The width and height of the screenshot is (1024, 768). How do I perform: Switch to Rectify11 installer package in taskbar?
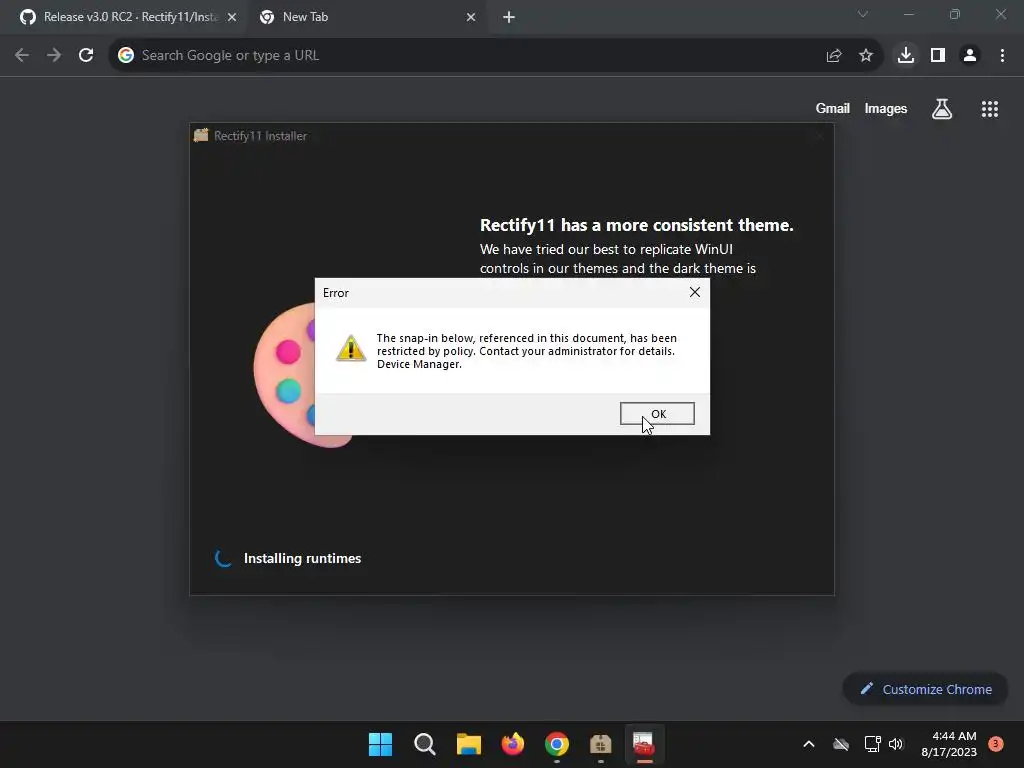tap(601, 744)
